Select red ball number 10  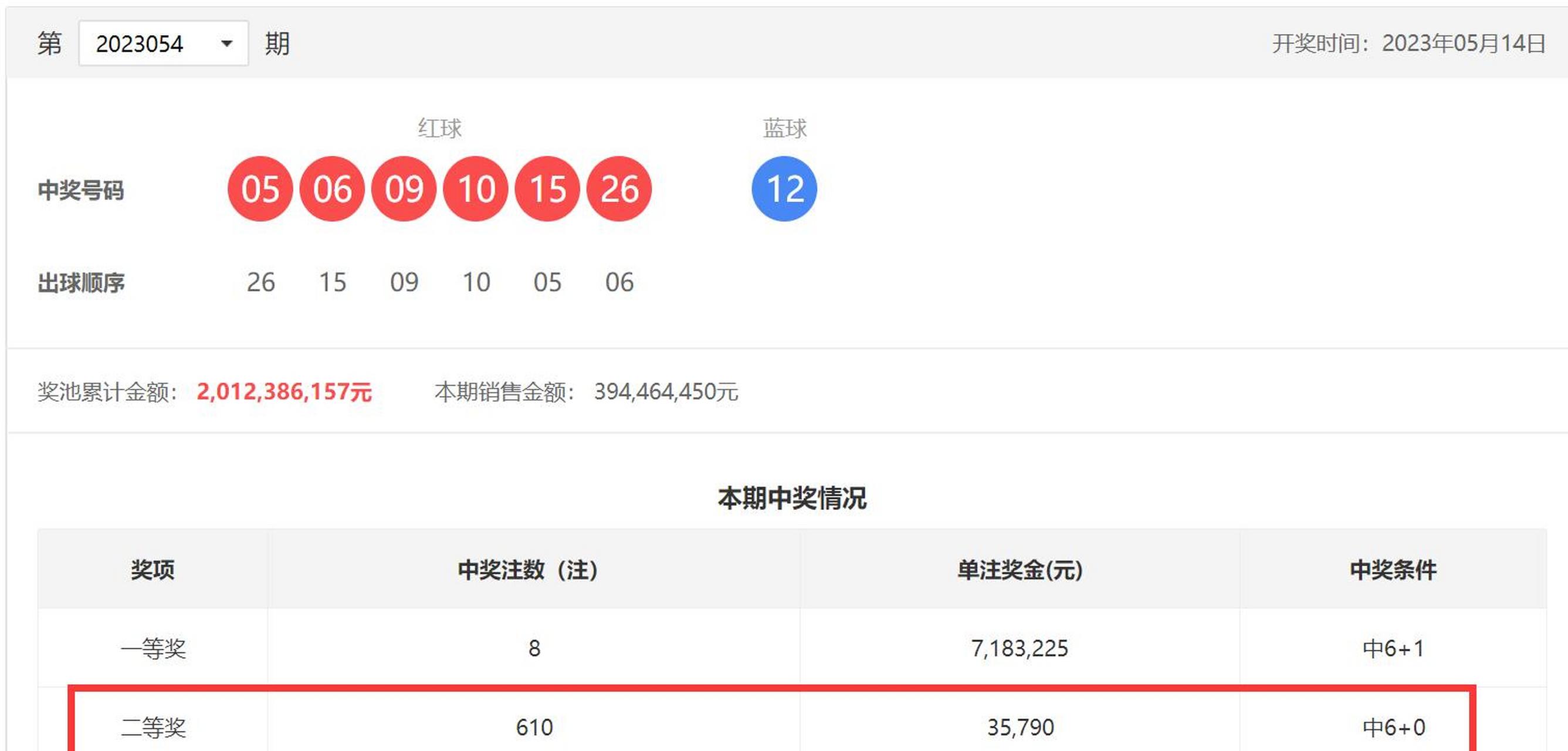475,189
